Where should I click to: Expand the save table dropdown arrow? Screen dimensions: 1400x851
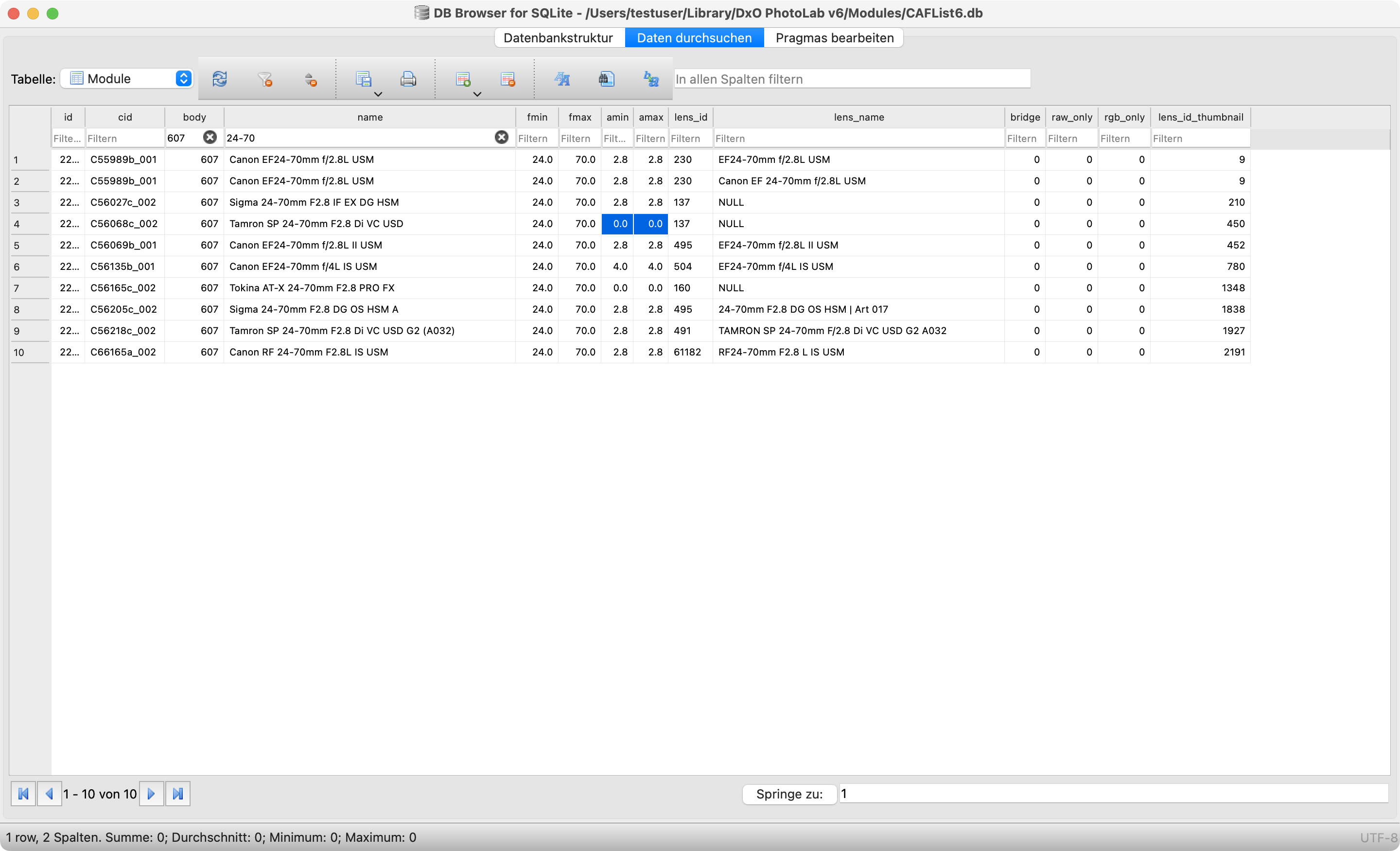tap(378, 94)
